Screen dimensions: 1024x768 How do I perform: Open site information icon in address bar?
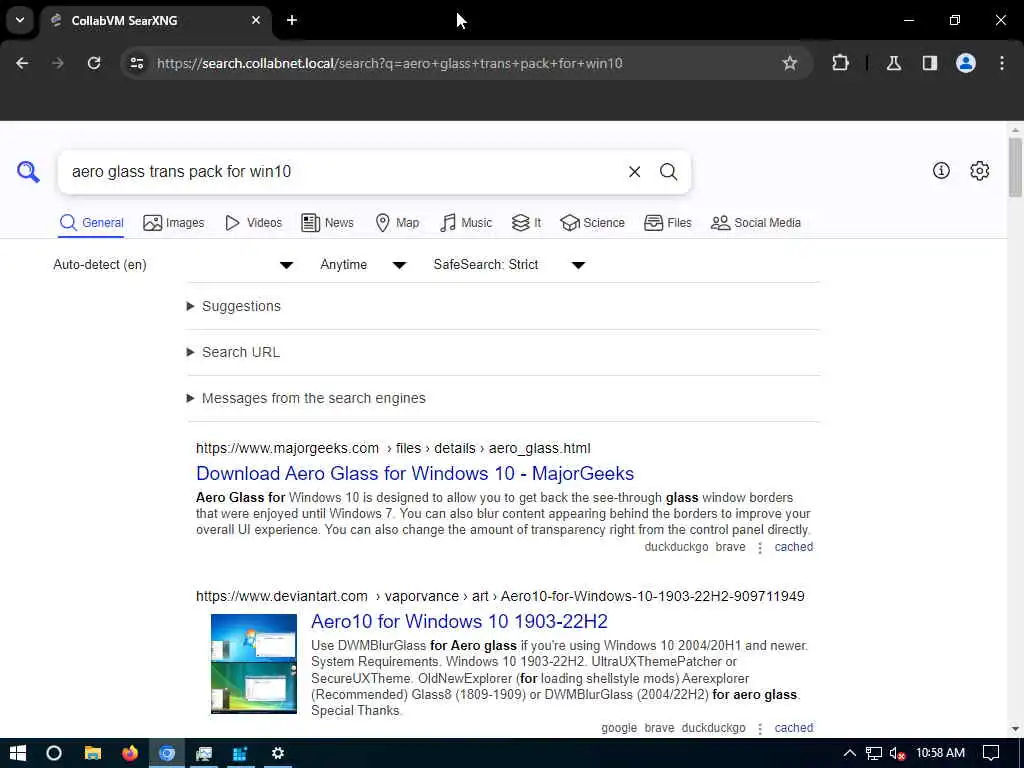[136, 63]
